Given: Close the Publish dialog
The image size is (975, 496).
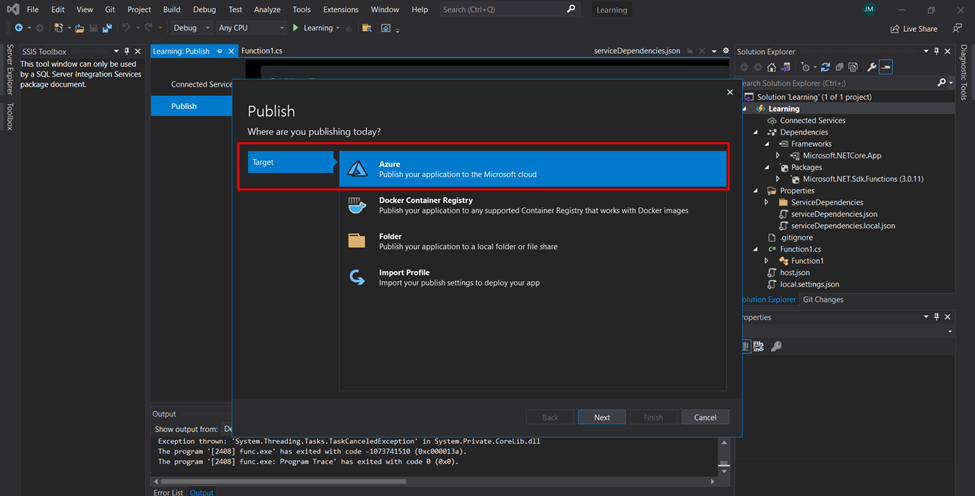Looking at the screenshot, I should pyautogui.click(x=730, y=92).
